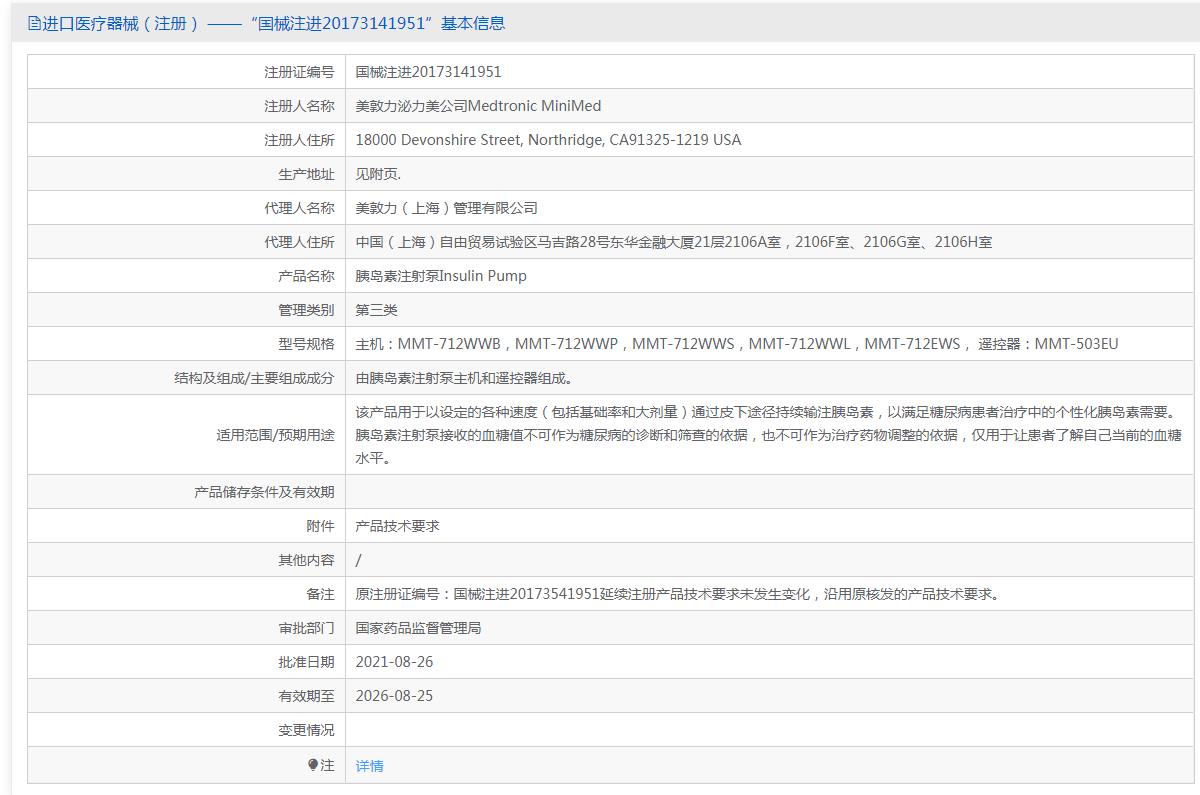Click the 变更情况 row label
1200x795 pixels.
pos(306,730)
